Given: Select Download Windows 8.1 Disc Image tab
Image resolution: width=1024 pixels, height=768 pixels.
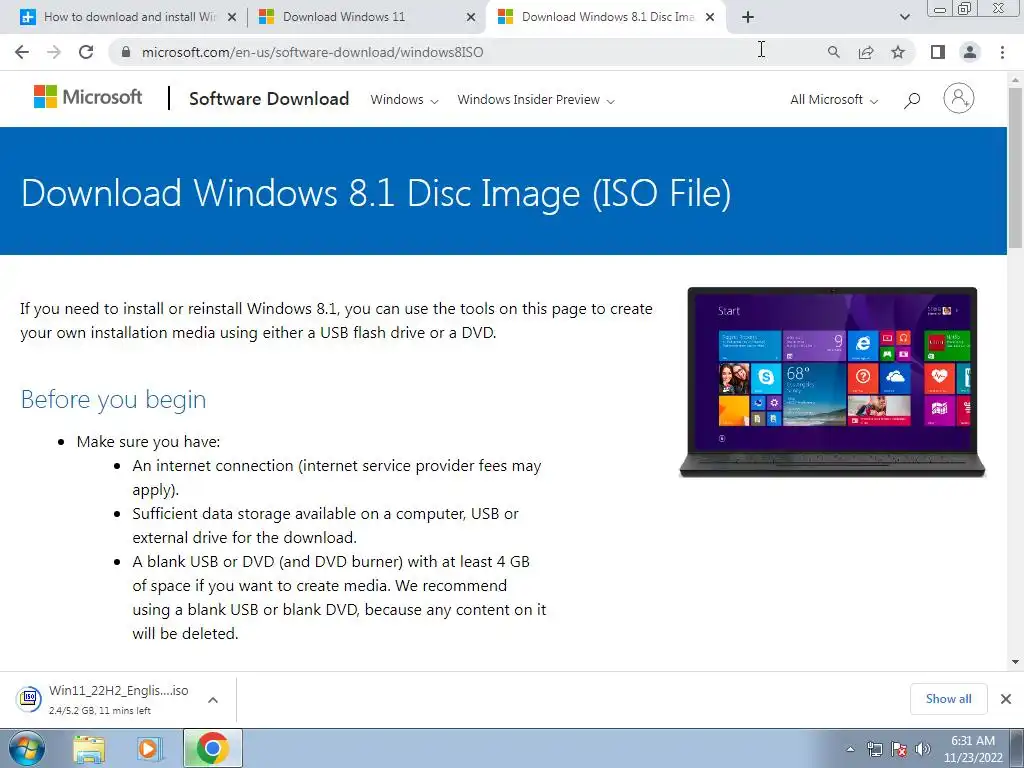Looking at the screenshot, I should click(607, 17).
